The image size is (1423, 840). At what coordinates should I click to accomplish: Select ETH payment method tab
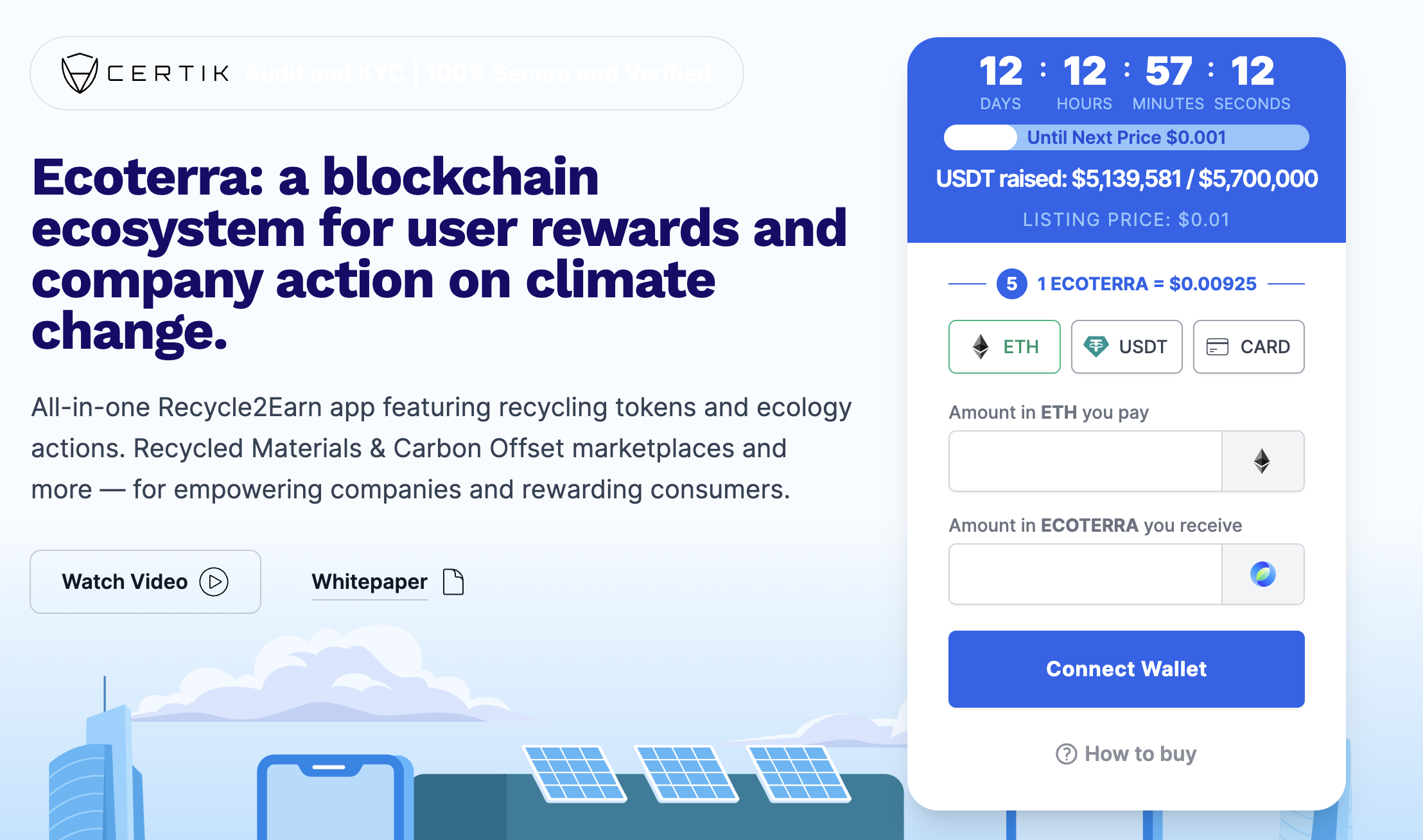[1004, 347]
